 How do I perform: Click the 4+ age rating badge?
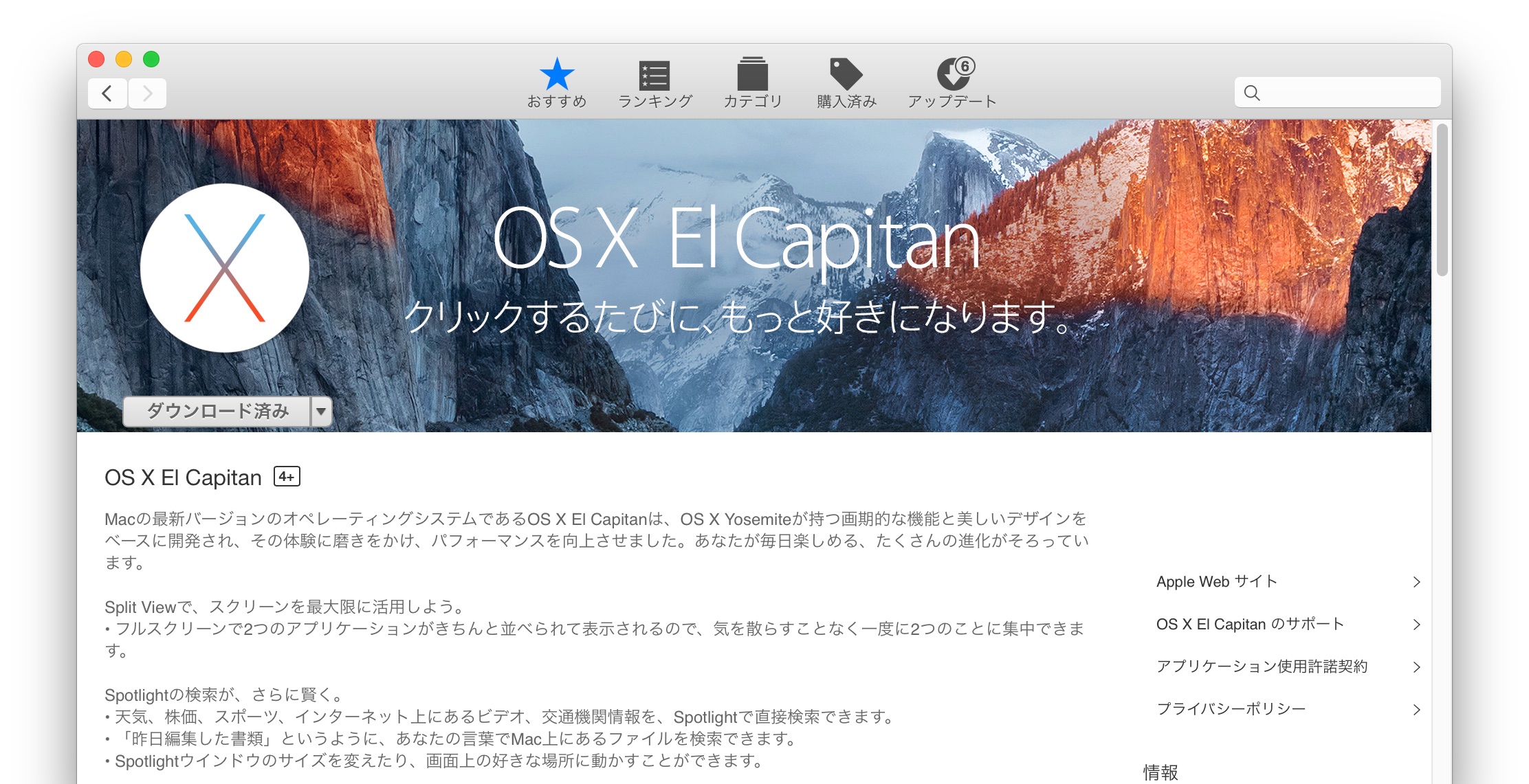287,476
